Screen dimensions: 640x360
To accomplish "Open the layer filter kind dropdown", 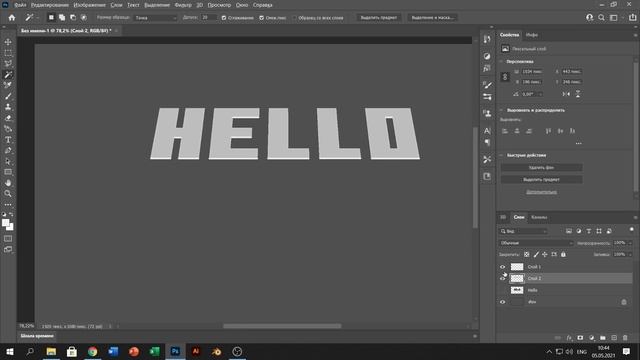I will point(524,231).
